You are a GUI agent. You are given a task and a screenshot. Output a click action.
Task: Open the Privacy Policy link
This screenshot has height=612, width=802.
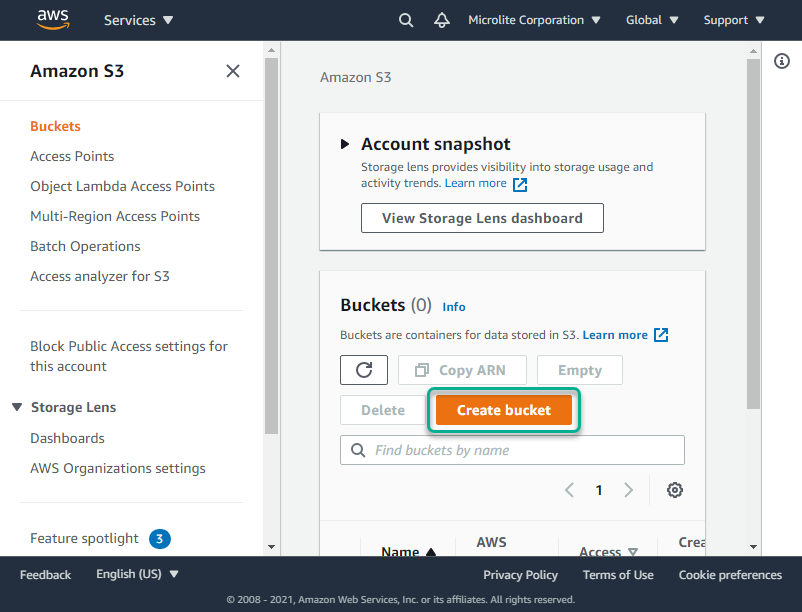click(520, 575)
